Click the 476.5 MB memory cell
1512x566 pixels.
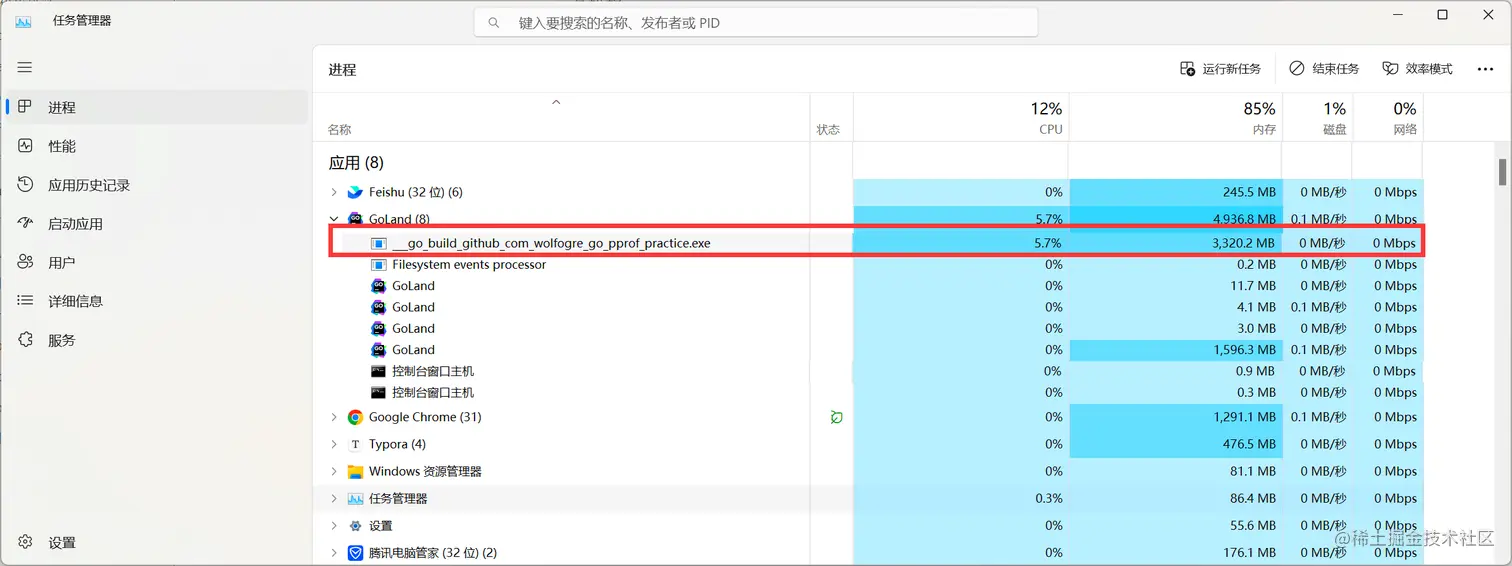coord(1176,444)
